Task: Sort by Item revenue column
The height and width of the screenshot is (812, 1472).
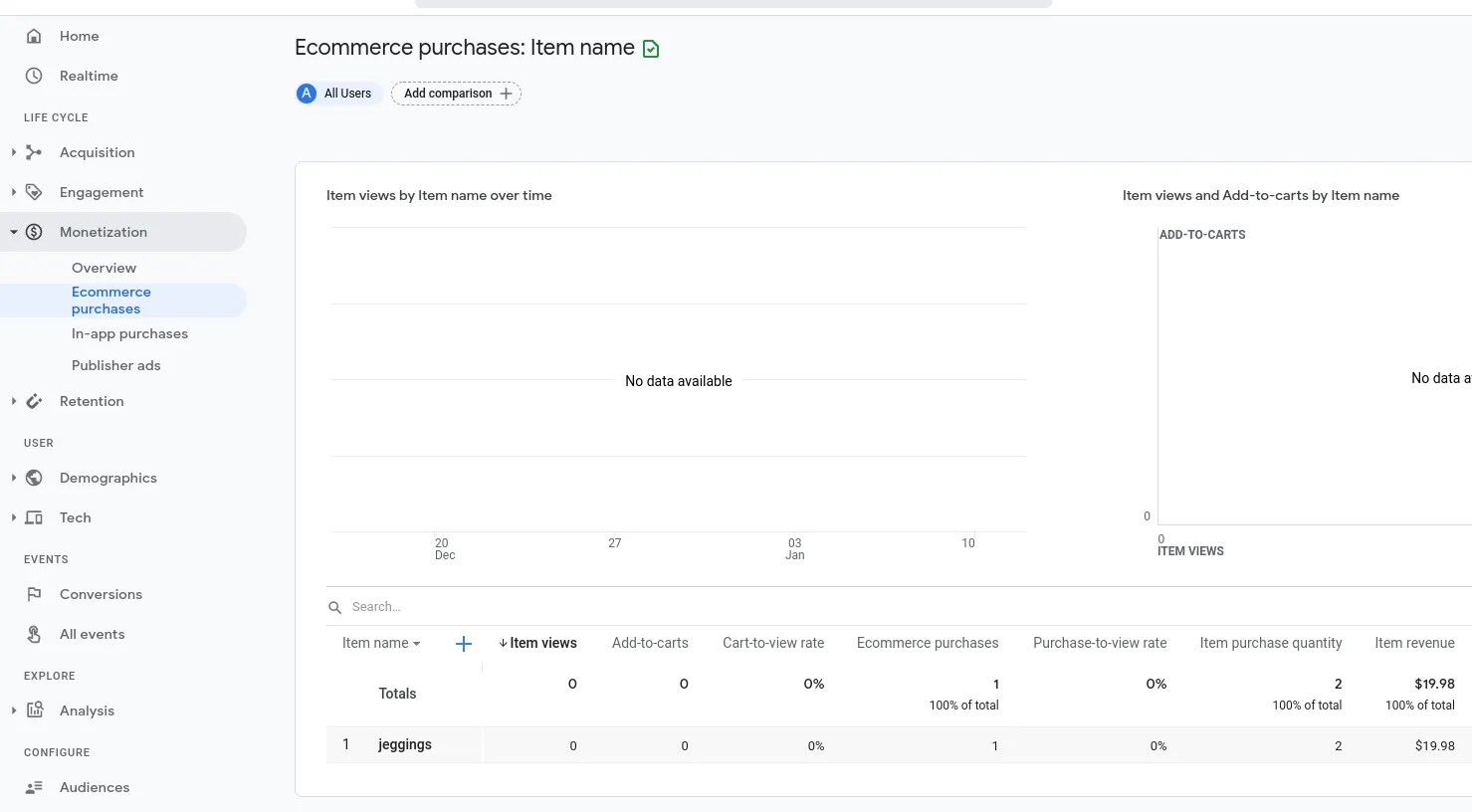Action: tap(1414, 643)
